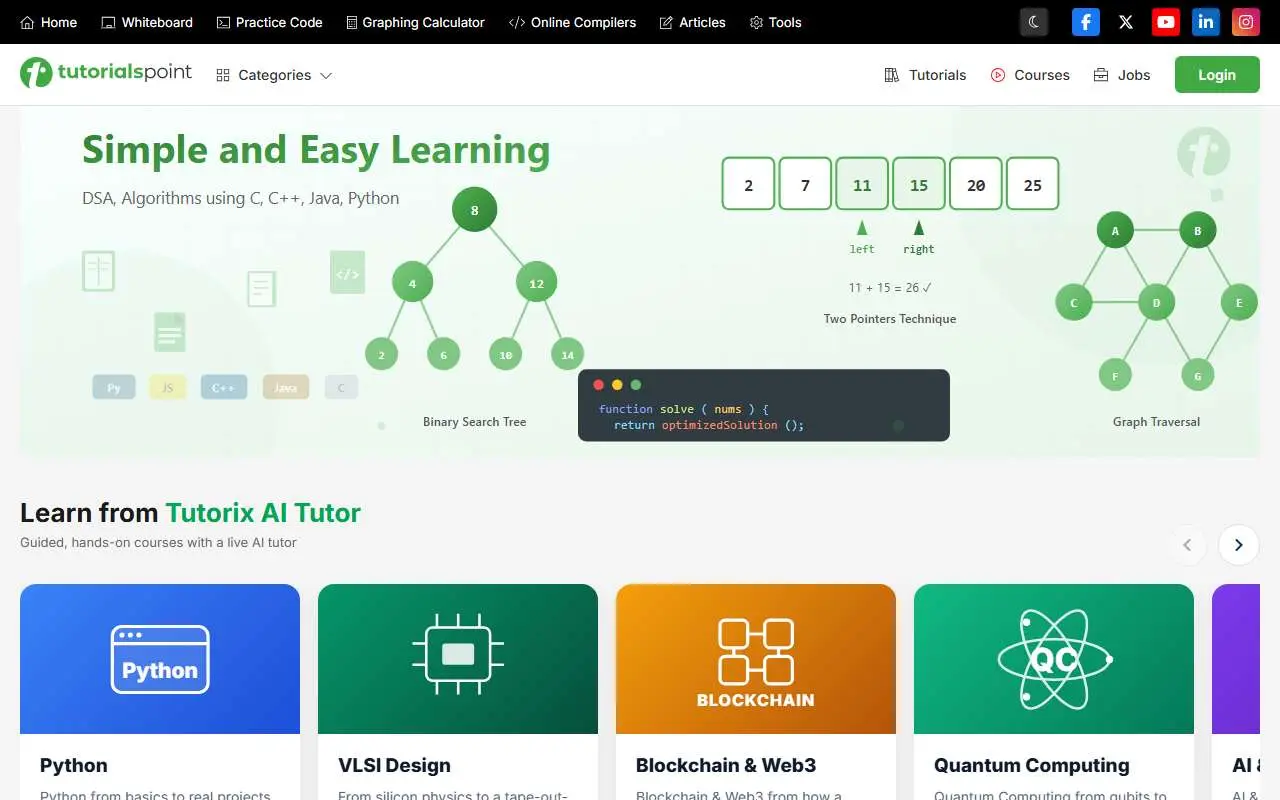Open the VLSI Design chip thumbnail
This screenshot has height=800, width=1280.
458,659
